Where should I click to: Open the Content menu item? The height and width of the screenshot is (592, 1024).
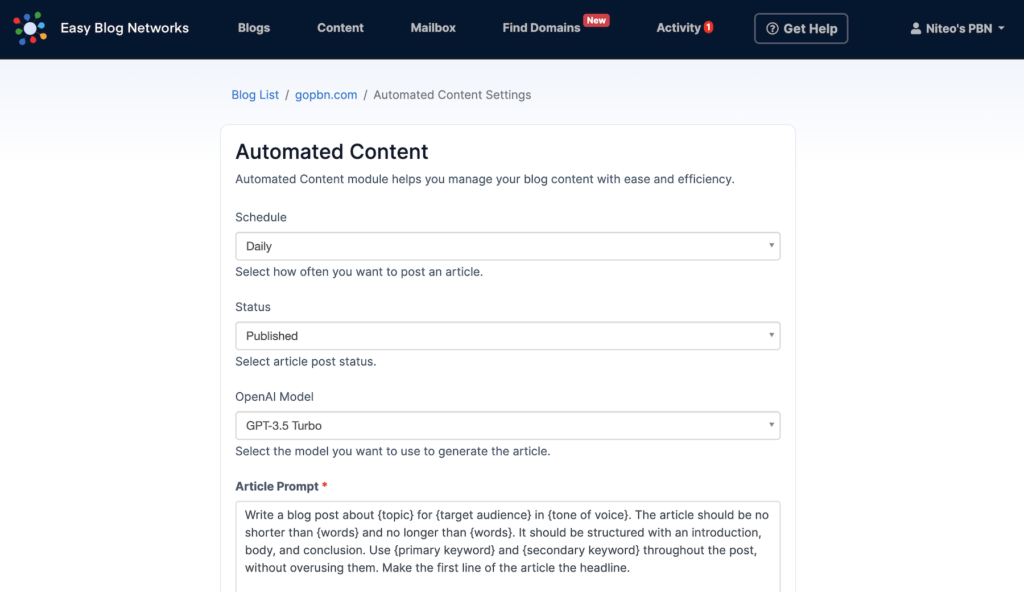[340, 28]
